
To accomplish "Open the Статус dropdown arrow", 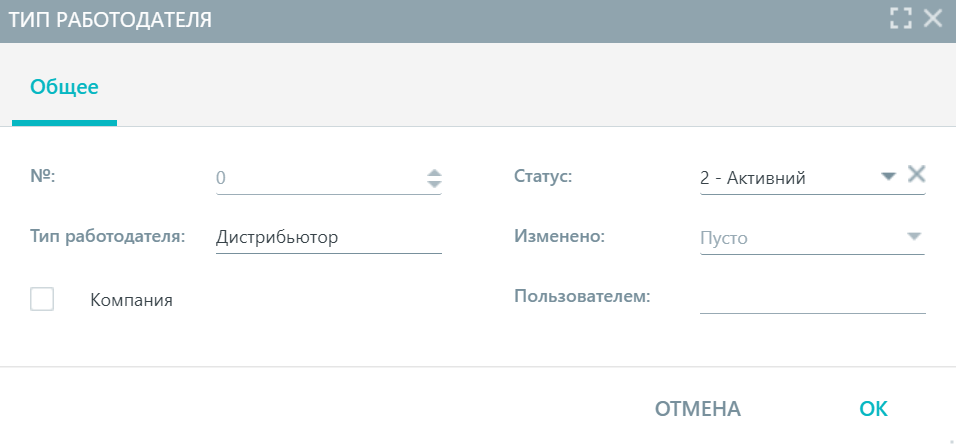I will pyautogui.click(x=888, y=177).
